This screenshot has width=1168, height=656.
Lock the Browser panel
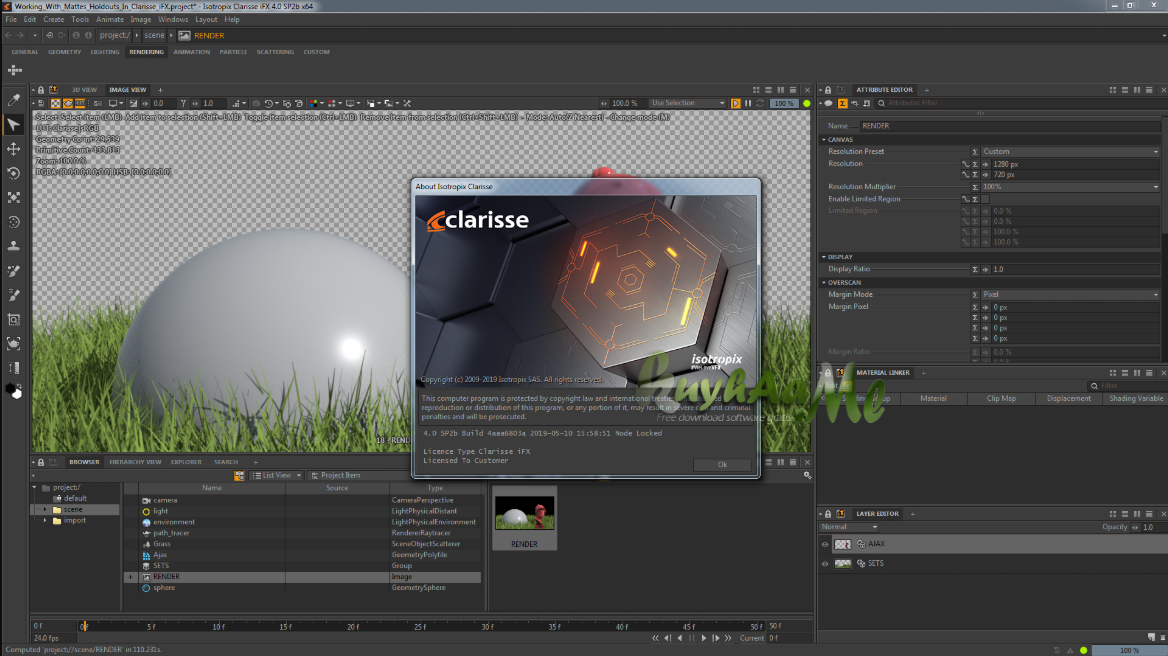coord(41,462)
